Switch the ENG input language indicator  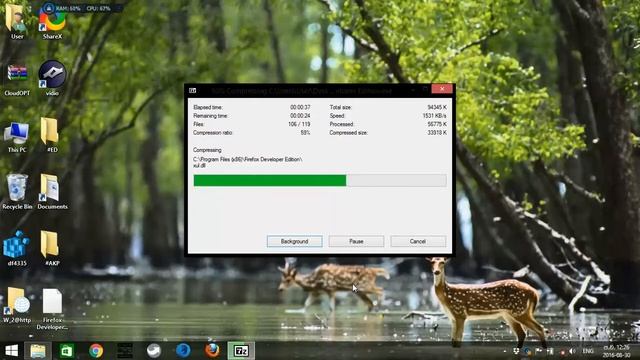click(588, 351)
